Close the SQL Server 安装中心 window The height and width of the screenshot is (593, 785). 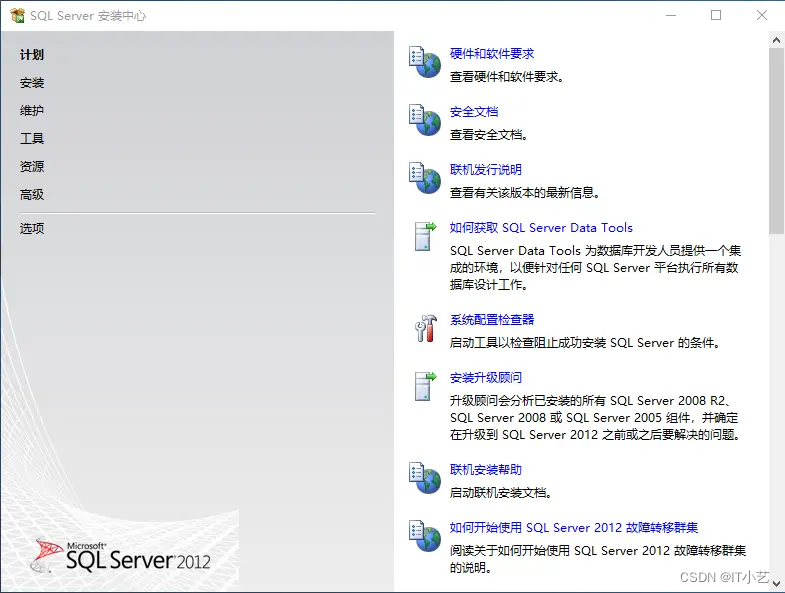point(761,16)
